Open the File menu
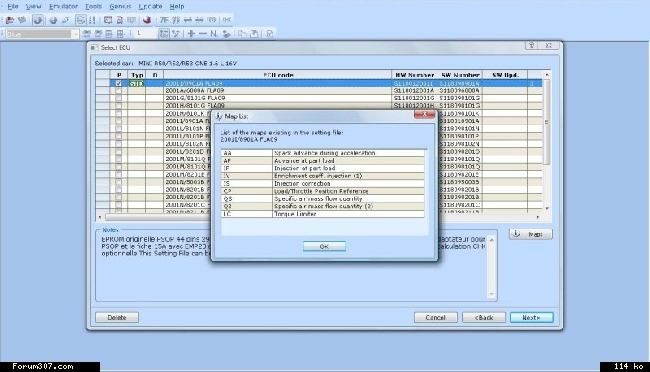Image resolution: width=650 pixels, height=372 pixels. (x=13, y=6)
